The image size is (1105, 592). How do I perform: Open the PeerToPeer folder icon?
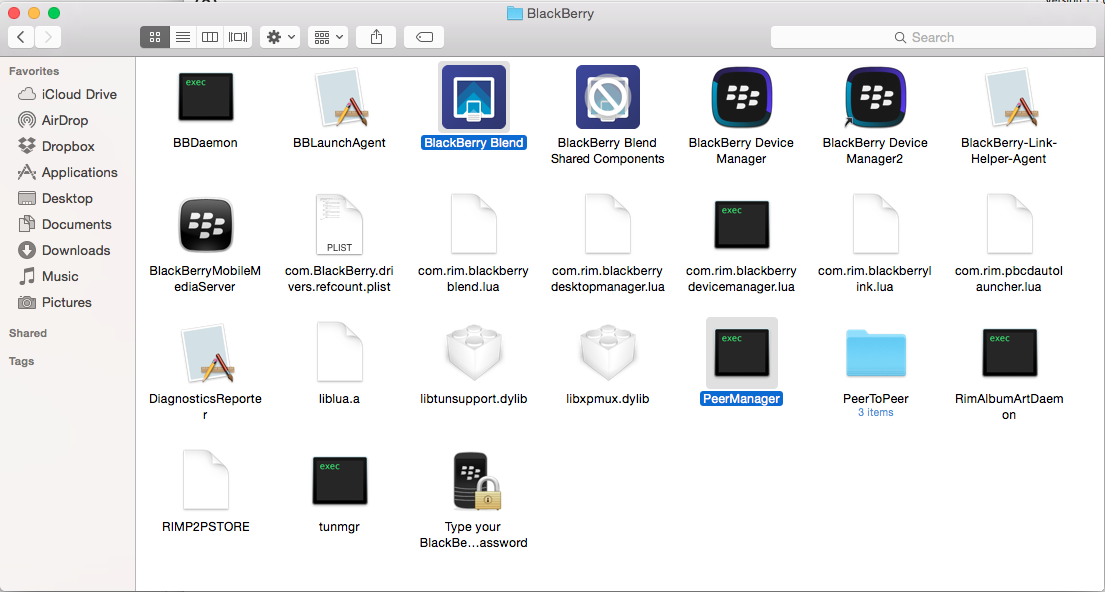point(875,353)
